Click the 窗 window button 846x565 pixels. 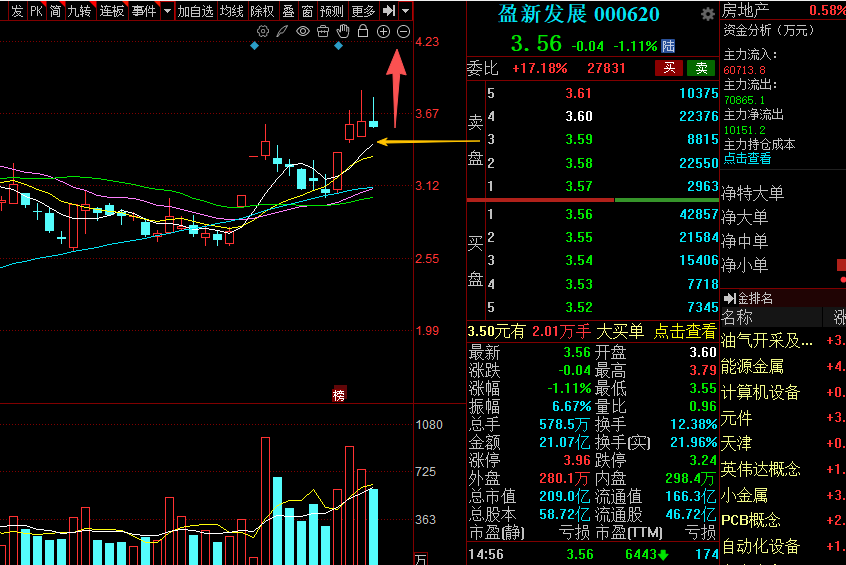pyautogui.click(x=308, y=11)
